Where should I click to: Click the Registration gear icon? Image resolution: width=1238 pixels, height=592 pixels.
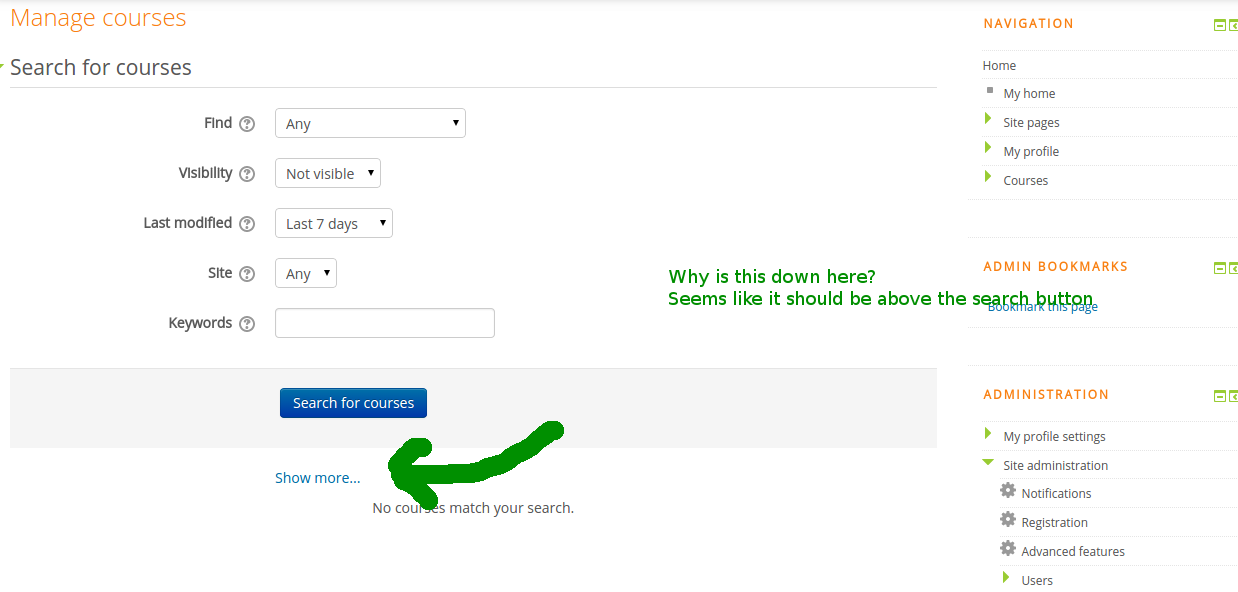pos(1008,520)
